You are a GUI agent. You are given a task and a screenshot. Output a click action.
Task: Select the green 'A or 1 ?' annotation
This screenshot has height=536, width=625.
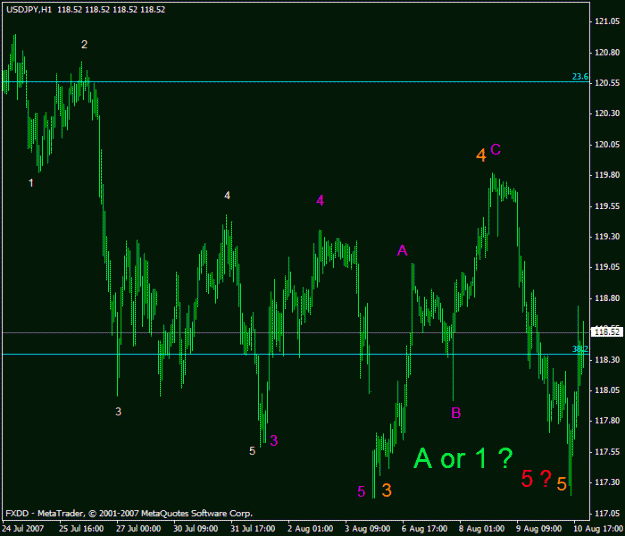coord(463,459)
